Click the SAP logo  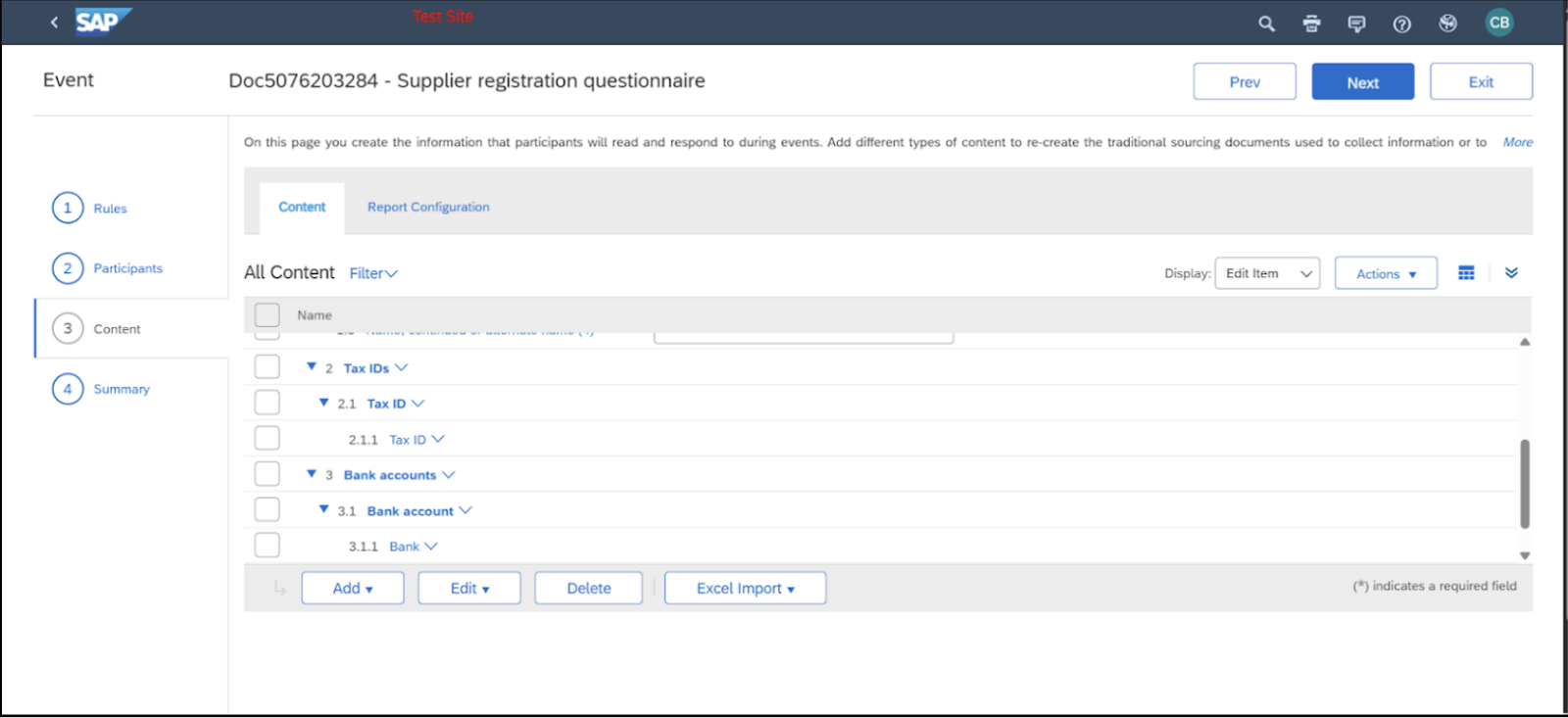pyautogui.click(x=102, y=22)
